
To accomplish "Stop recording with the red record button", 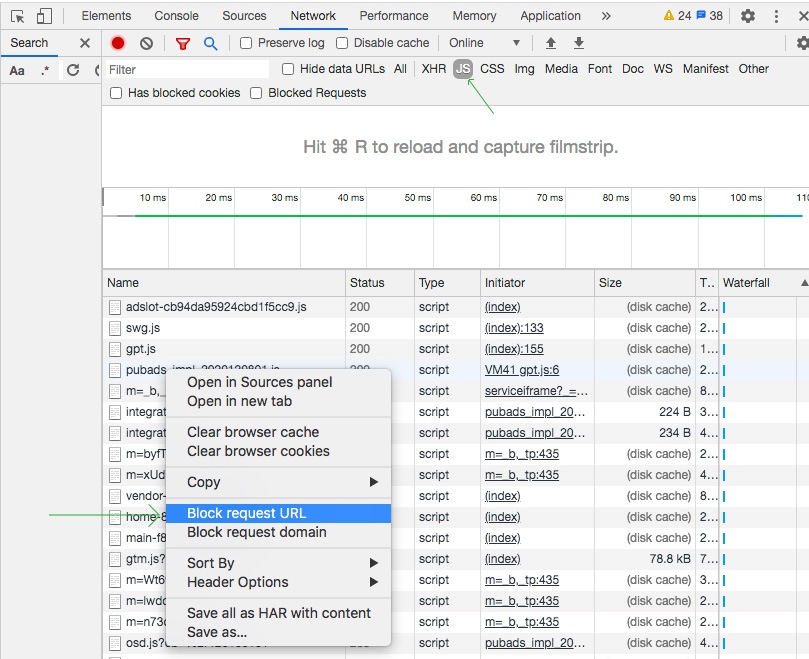I will [x=118, y=43].
